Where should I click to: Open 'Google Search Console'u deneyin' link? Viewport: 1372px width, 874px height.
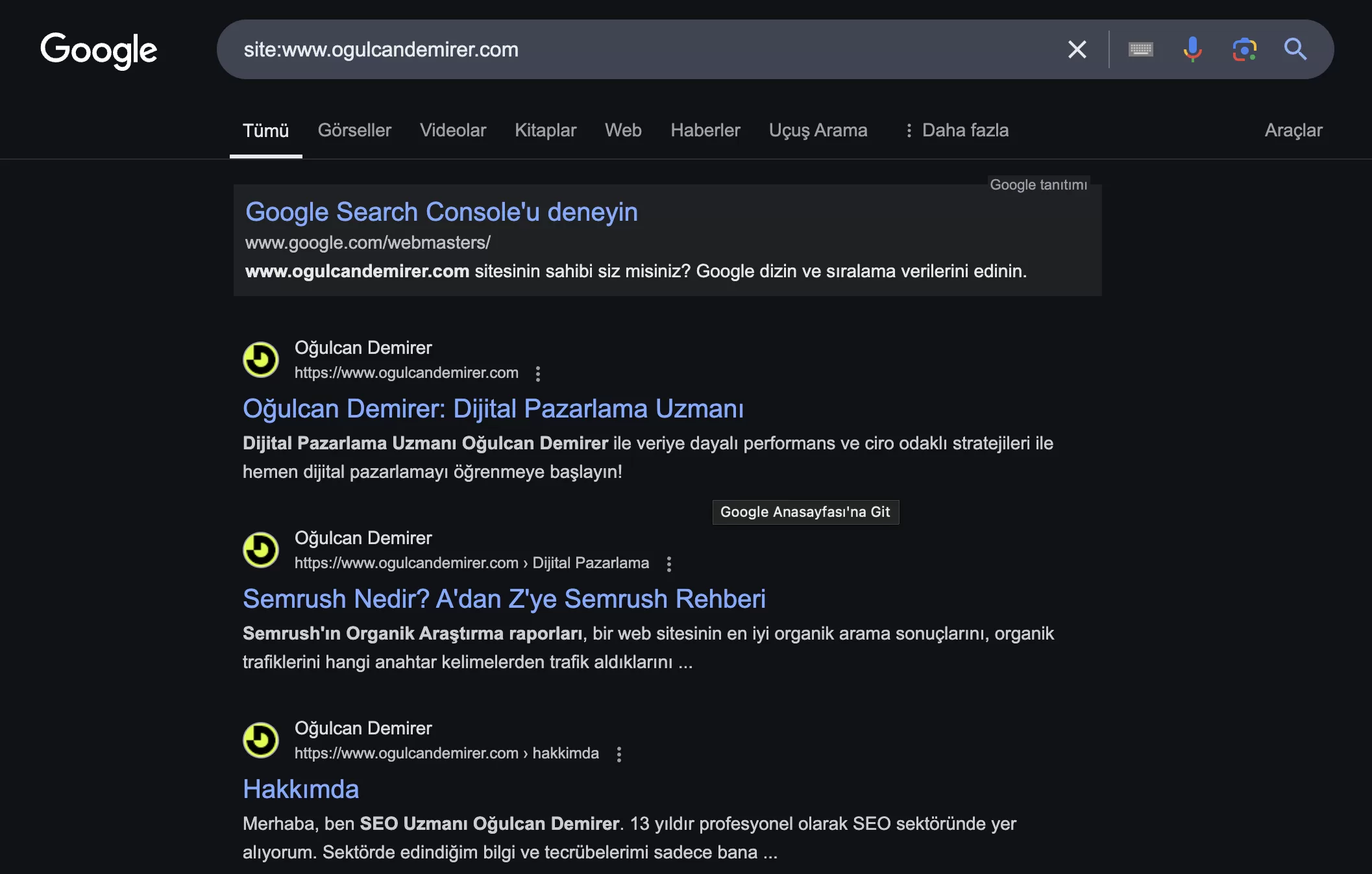[441, 212]
